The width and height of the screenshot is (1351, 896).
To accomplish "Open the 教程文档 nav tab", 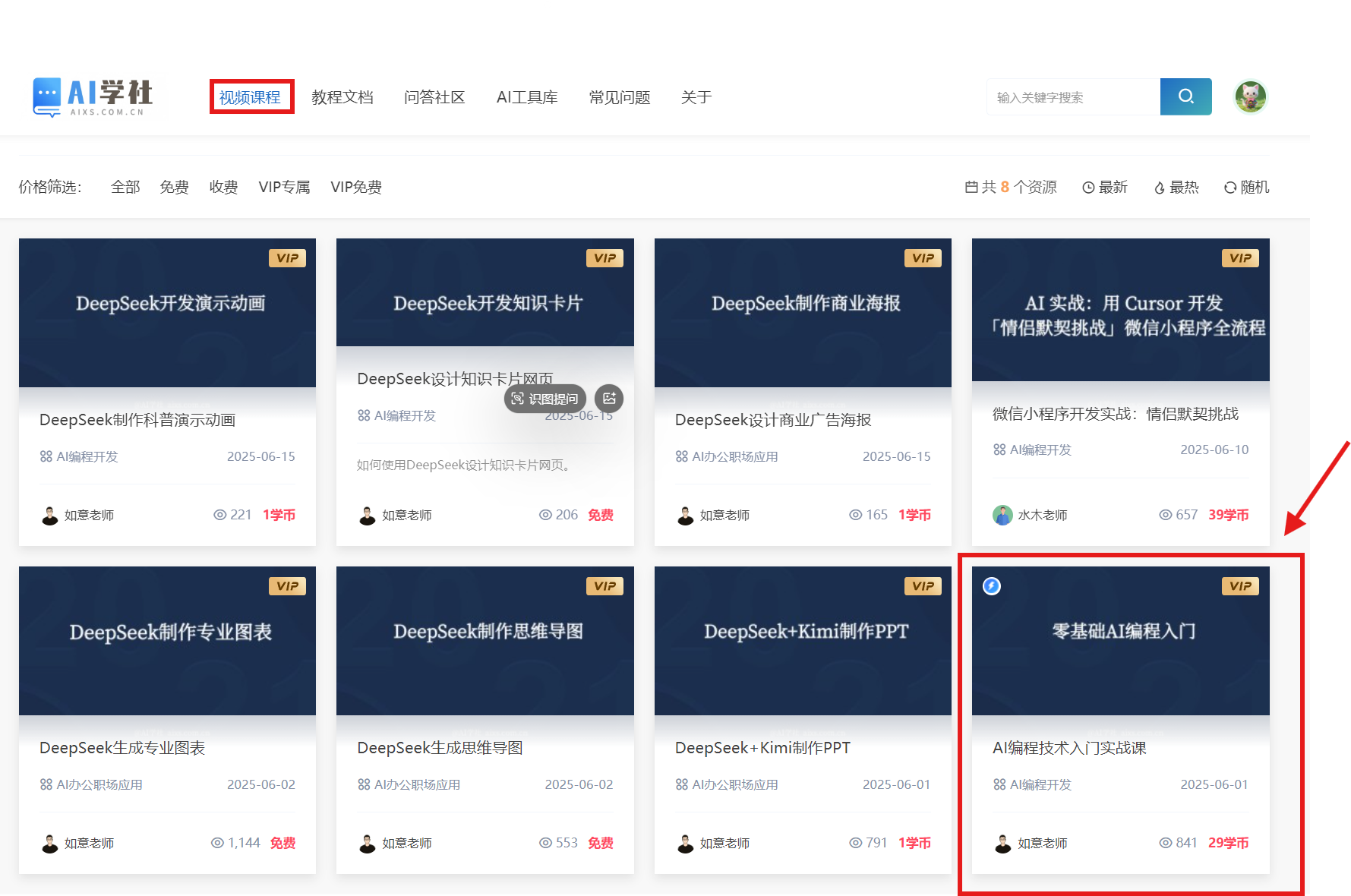I will [342, 97].
